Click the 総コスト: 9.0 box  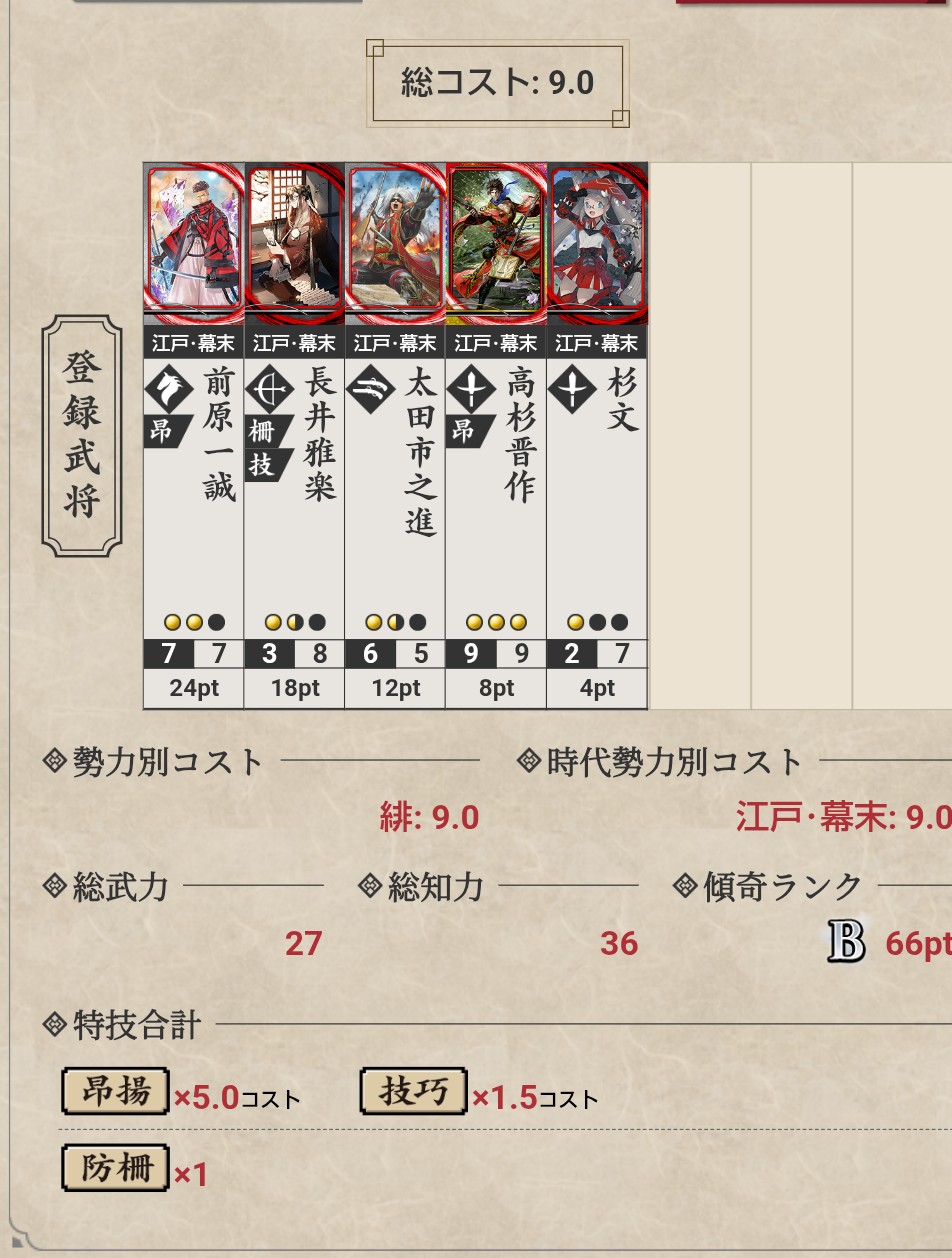[x=498, y=83]
